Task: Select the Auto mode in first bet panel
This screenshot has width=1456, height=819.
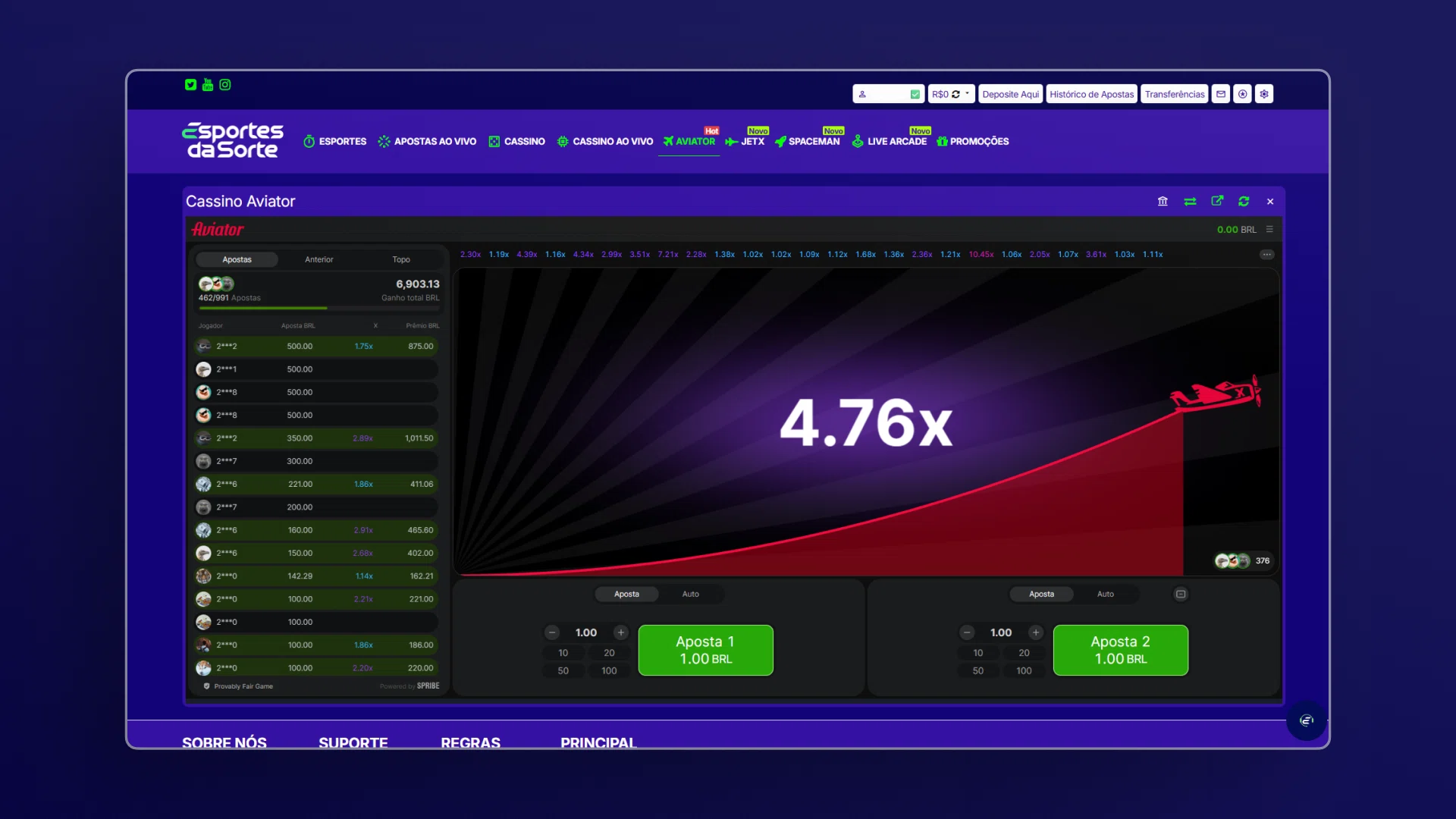Action: [691, 595]
